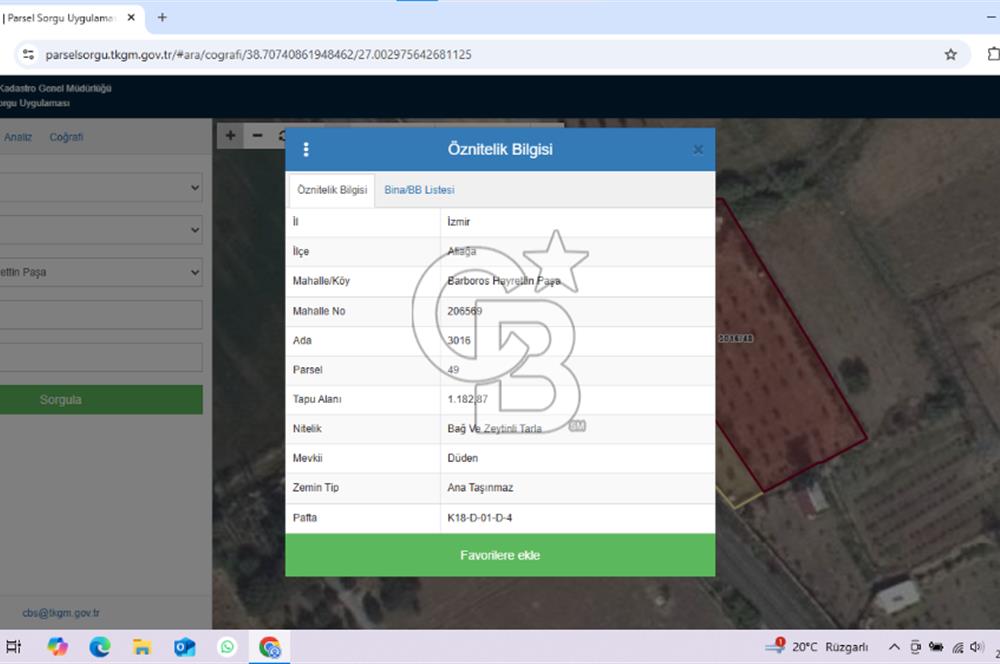Focus the second empty sidebar input field

[x=101, y=357]
